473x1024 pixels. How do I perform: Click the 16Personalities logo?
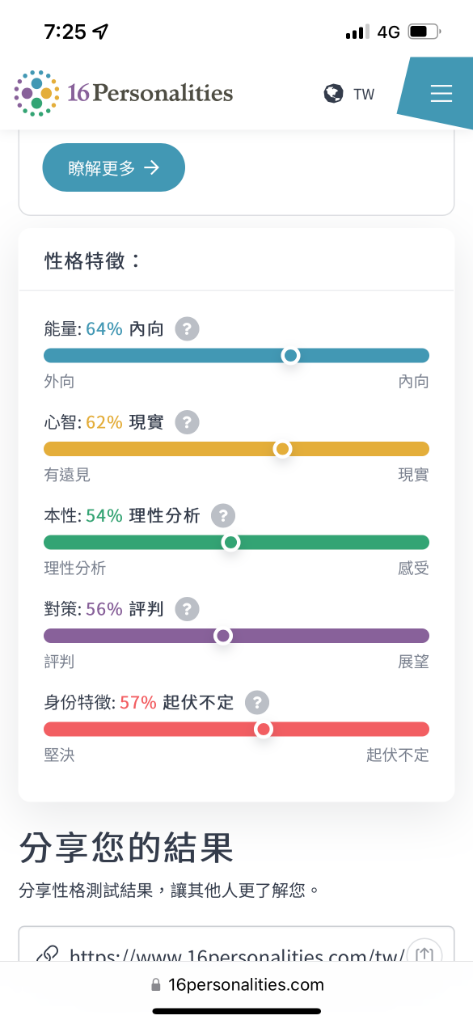click(x=123, y=93)
